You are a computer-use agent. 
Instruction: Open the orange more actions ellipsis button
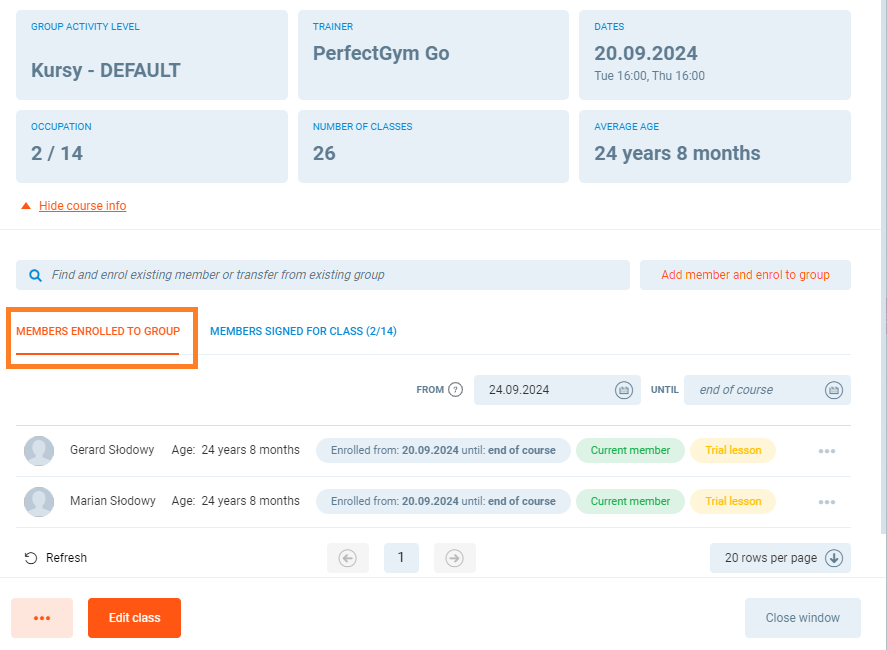click(42, 618)
